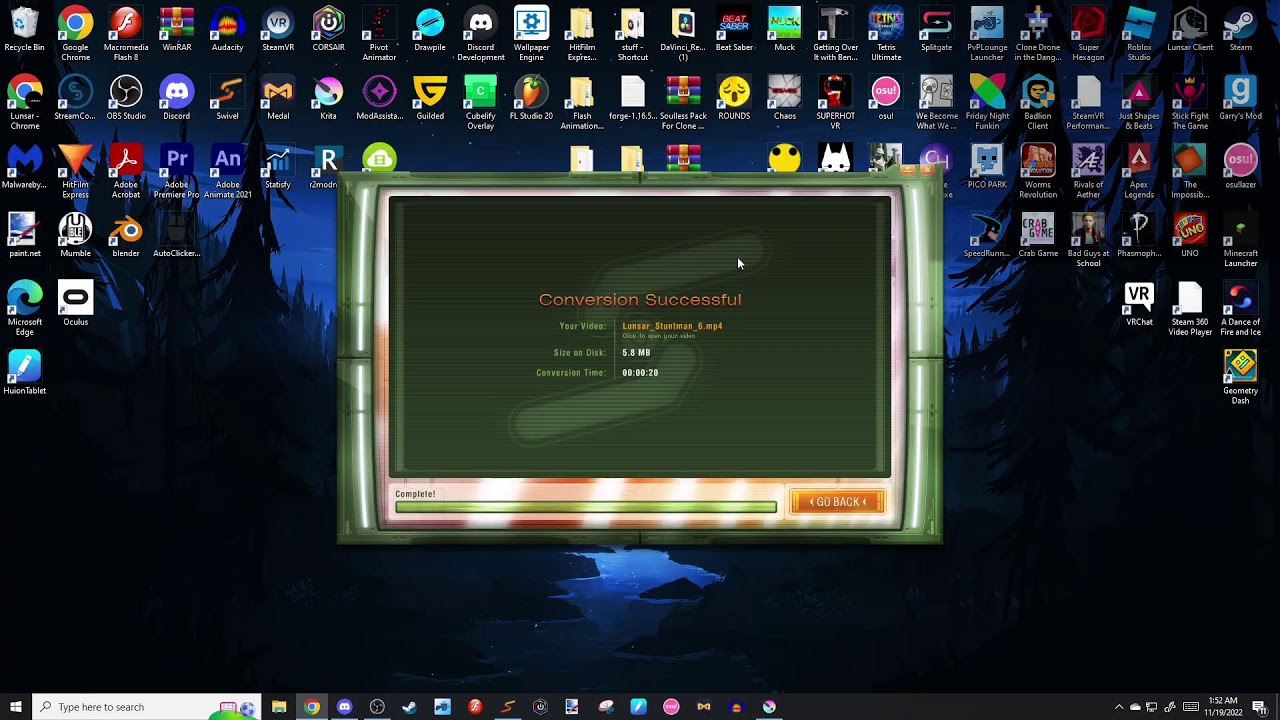Open the Muck game icon
The height and width of the screenshot is (720, 1280).
click(784, 30)
